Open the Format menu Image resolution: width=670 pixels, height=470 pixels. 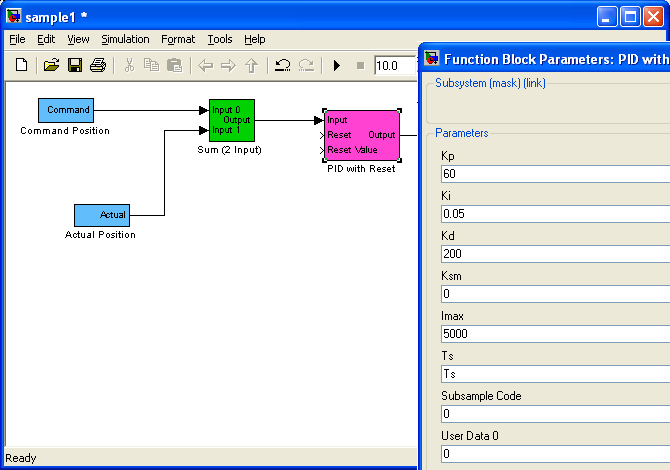coord(178,39)
